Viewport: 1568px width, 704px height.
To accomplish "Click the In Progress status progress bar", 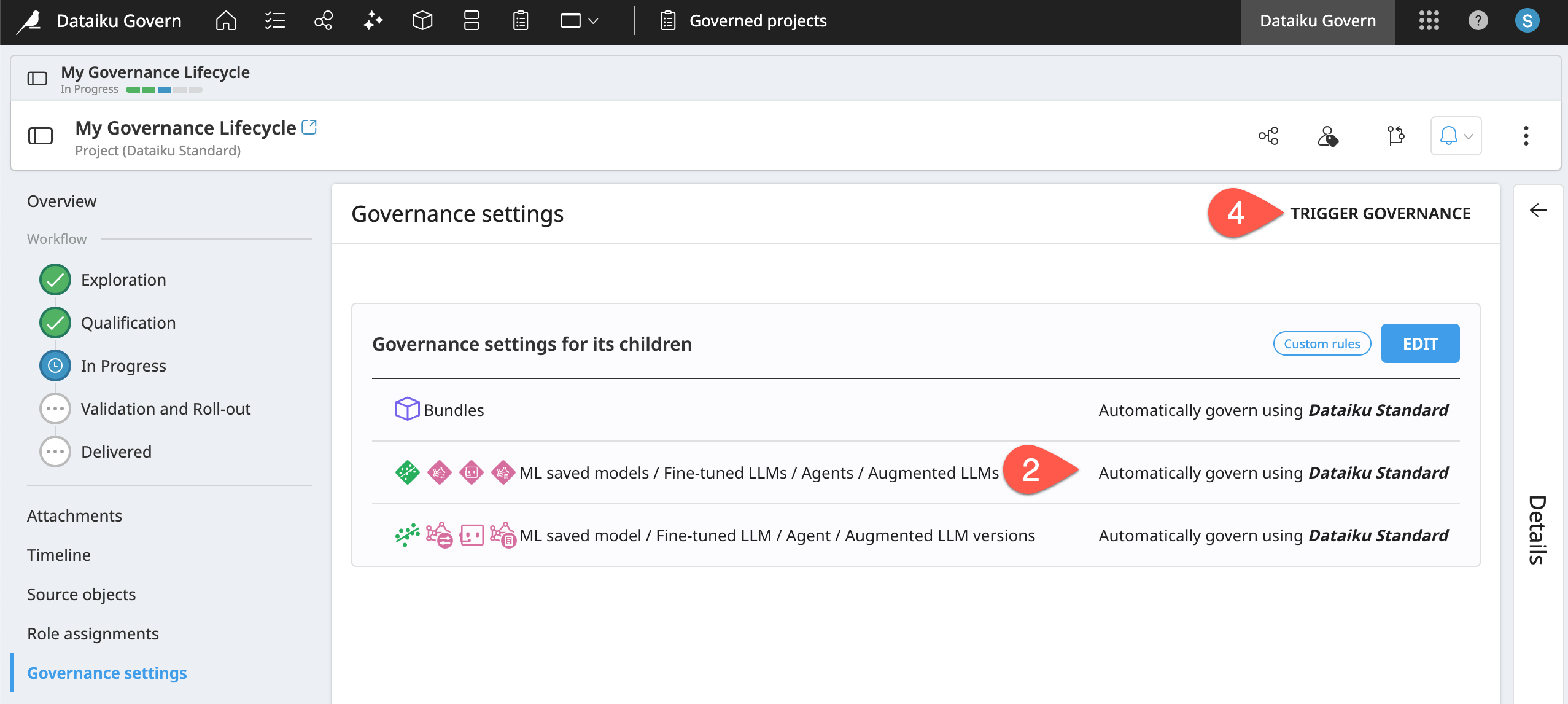I will pyautogui.click(x=164, y=89).
